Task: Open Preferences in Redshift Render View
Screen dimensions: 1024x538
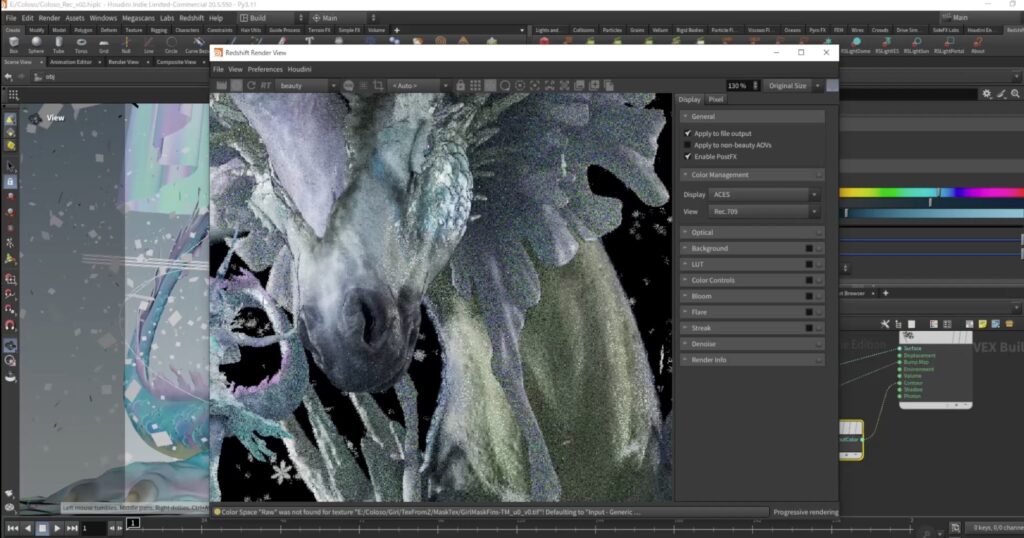Action: point(265,69)
